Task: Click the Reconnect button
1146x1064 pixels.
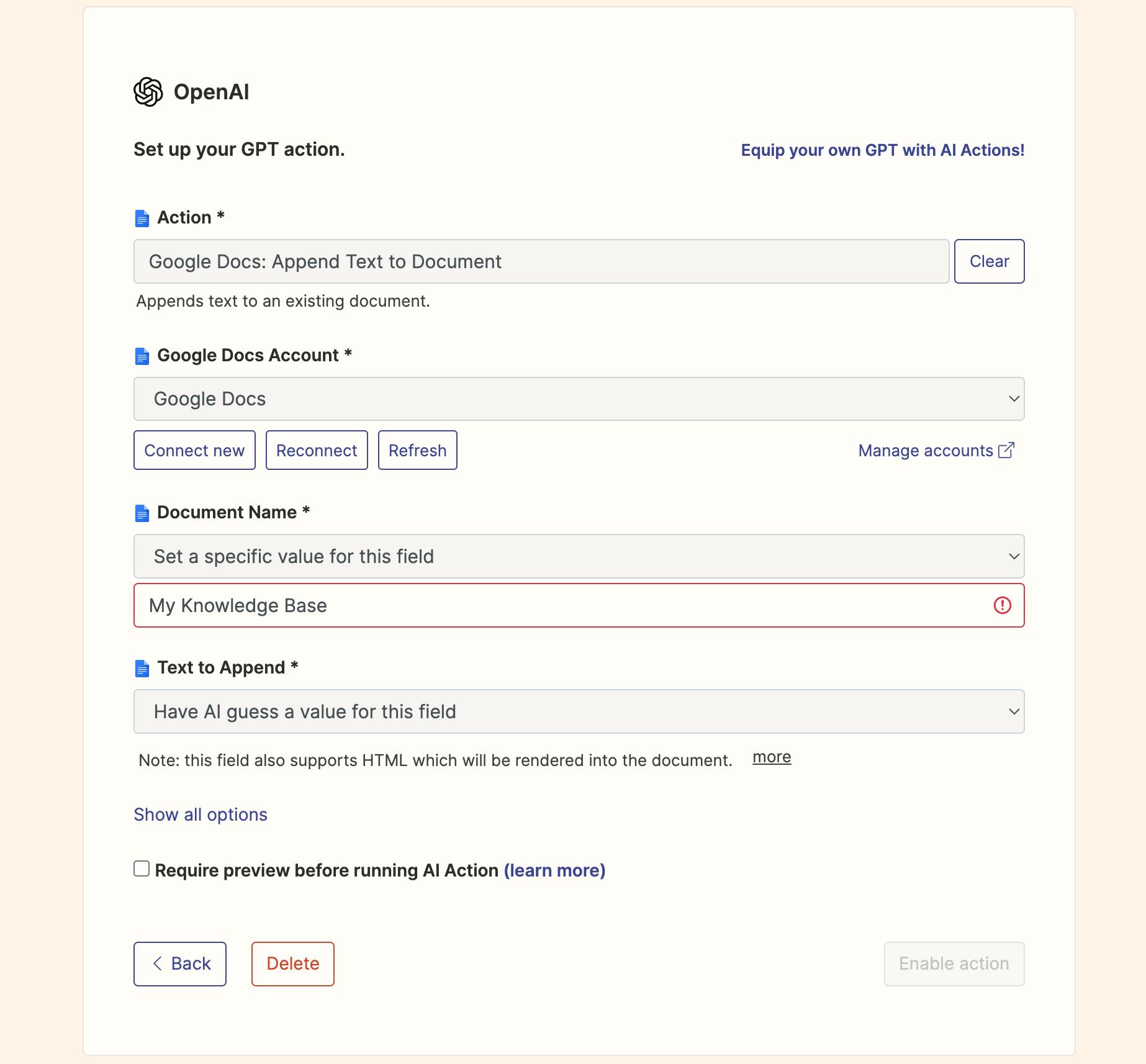Action: 317,450
